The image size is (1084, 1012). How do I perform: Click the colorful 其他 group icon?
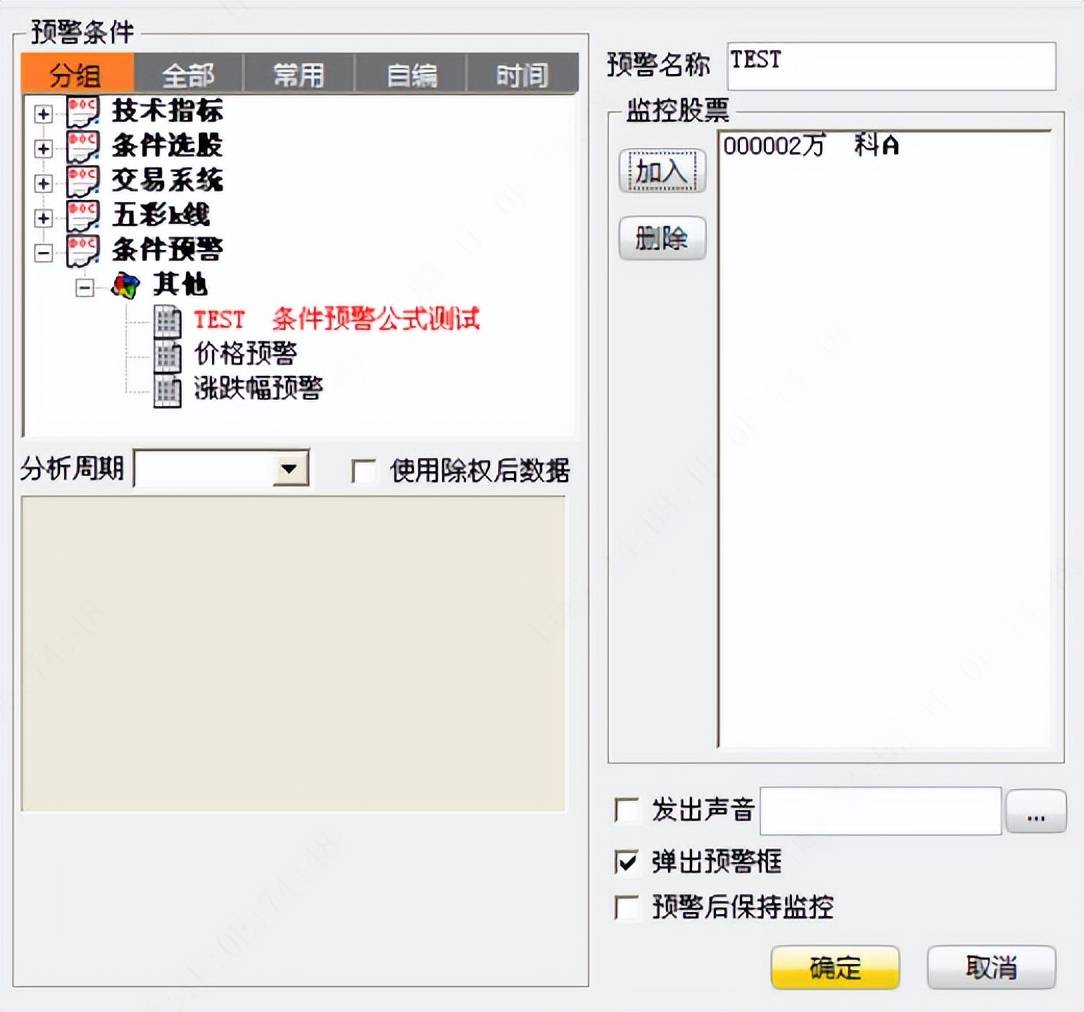pyautogui.click(x=126, y=285)
